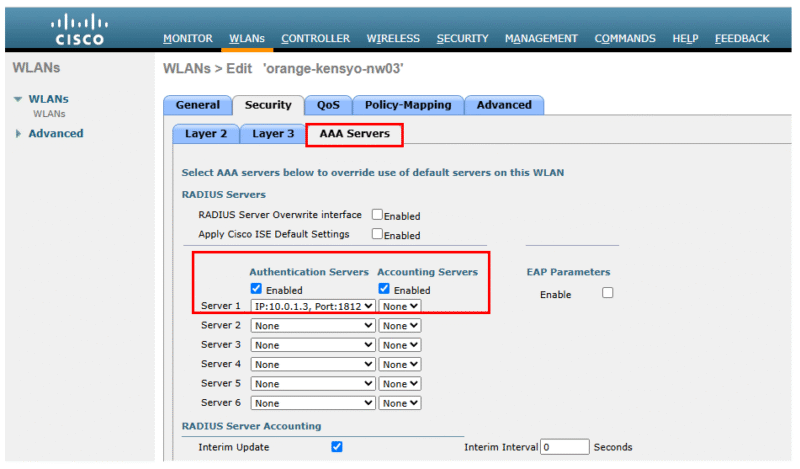The height and width of the screenshot is (469, 800).
Task: Toggle EAP Parameters Enable checkbox
Action: (607, 293)
